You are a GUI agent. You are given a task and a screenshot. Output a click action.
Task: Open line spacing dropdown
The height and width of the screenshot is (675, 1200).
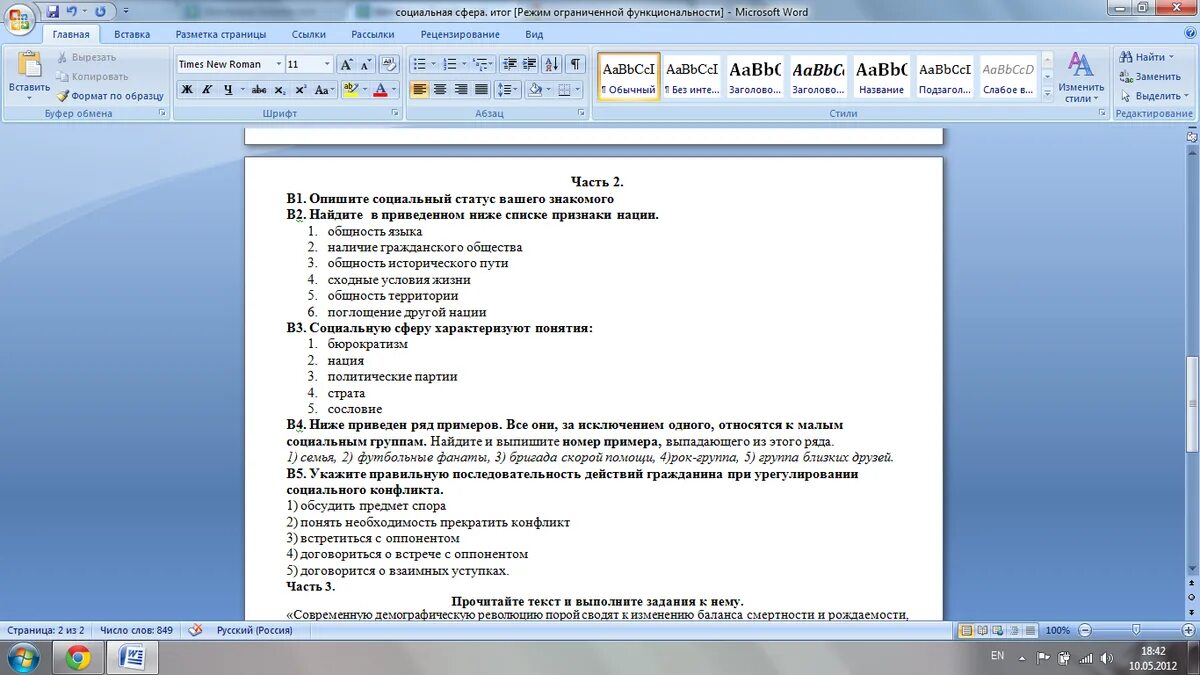[508, 90]
